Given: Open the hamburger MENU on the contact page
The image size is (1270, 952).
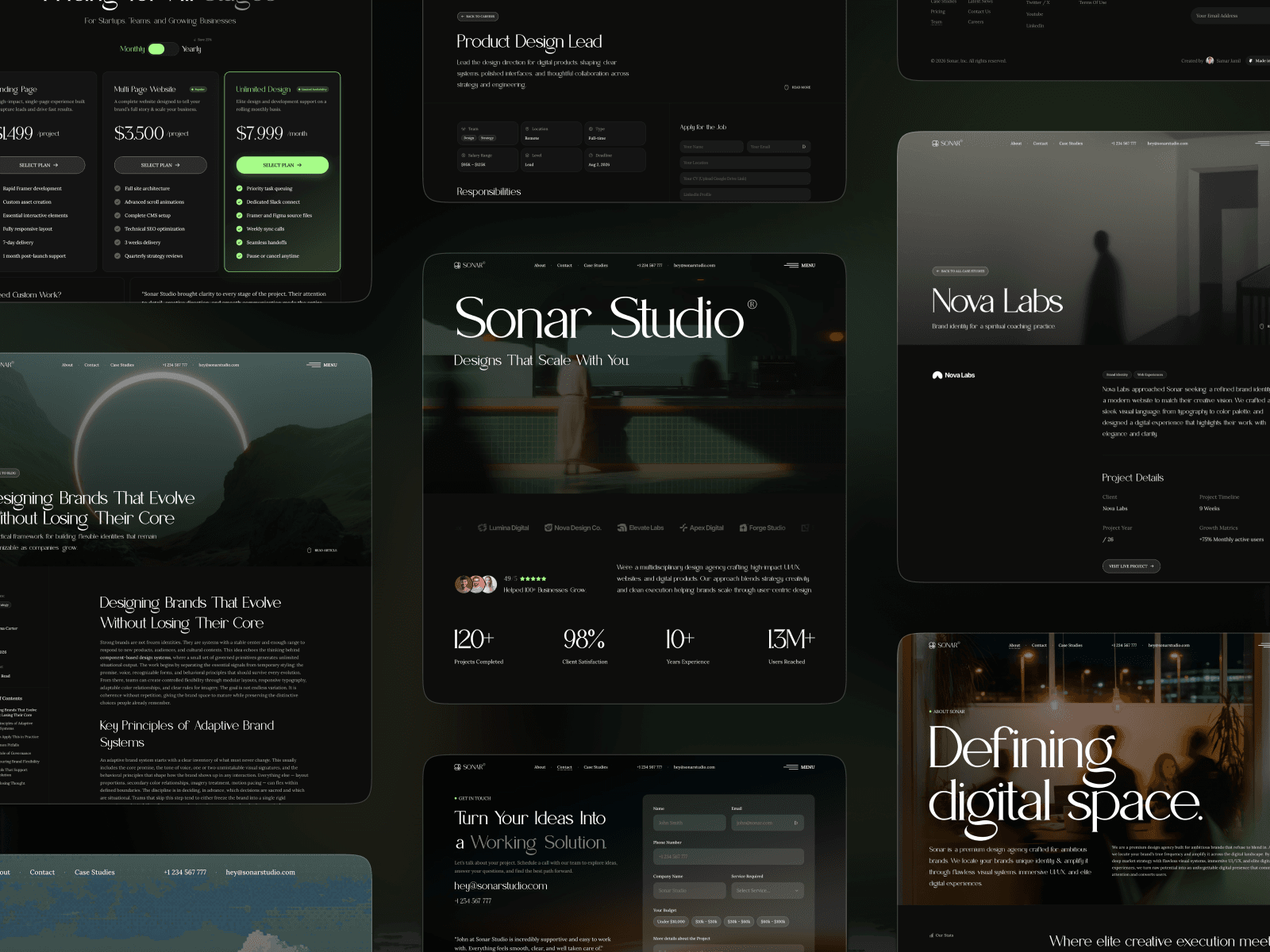Looking at the screenshot, I should coord(799,767).
